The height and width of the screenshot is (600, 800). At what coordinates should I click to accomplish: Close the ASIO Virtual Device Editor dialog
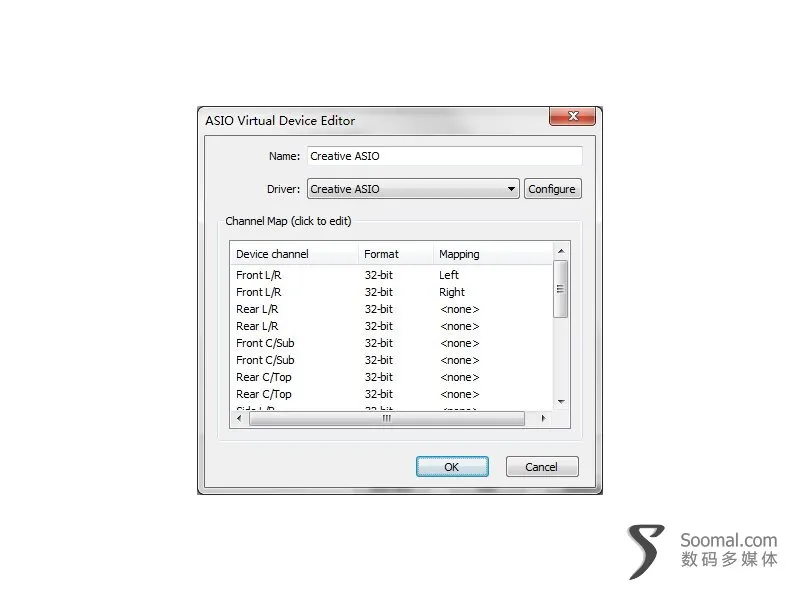click(572, 116)
